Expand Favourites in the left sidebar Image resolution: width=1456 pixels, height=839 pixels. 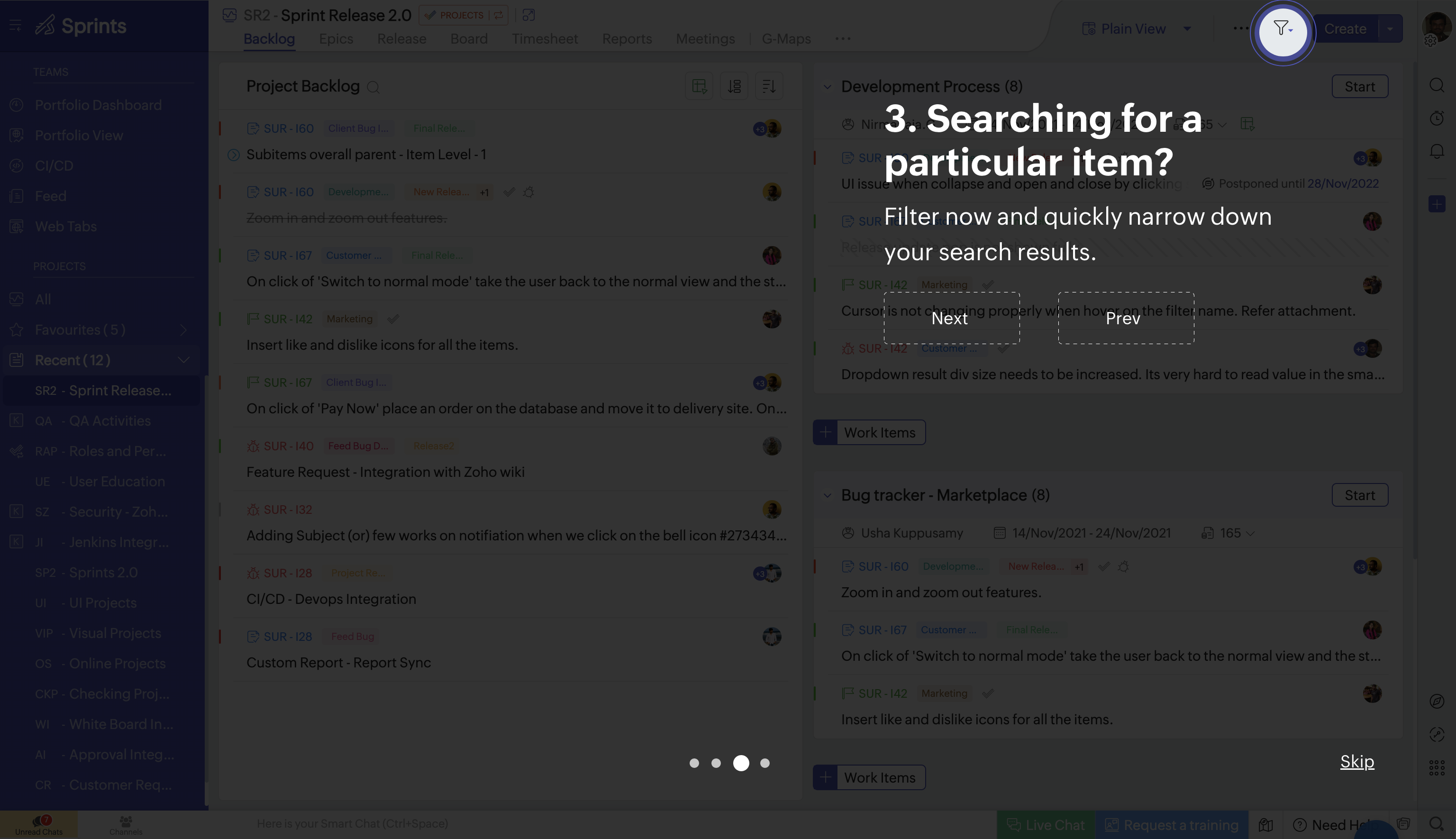pos(183,329)
